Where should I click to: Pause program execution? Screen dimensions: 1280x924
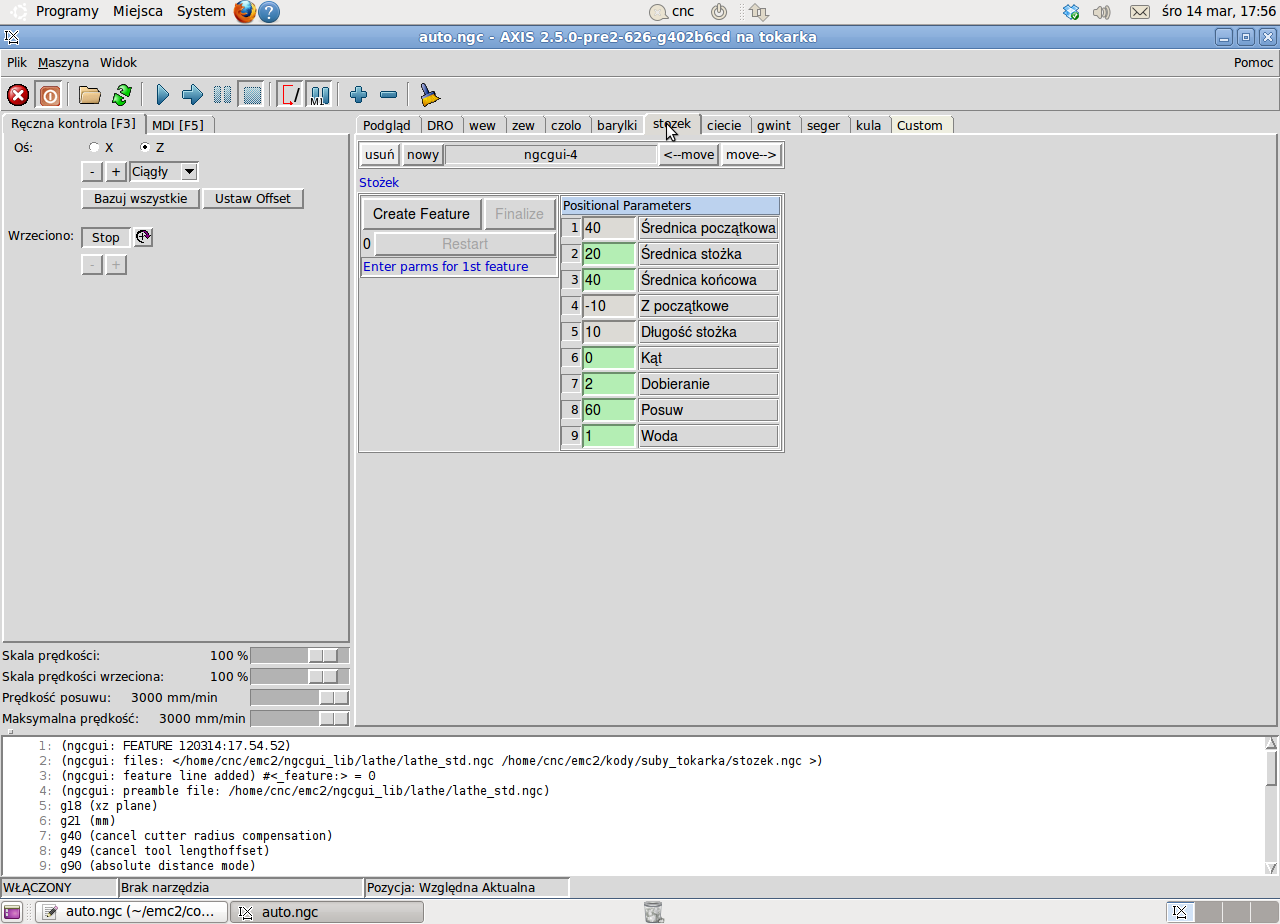(x=222, y=95)
